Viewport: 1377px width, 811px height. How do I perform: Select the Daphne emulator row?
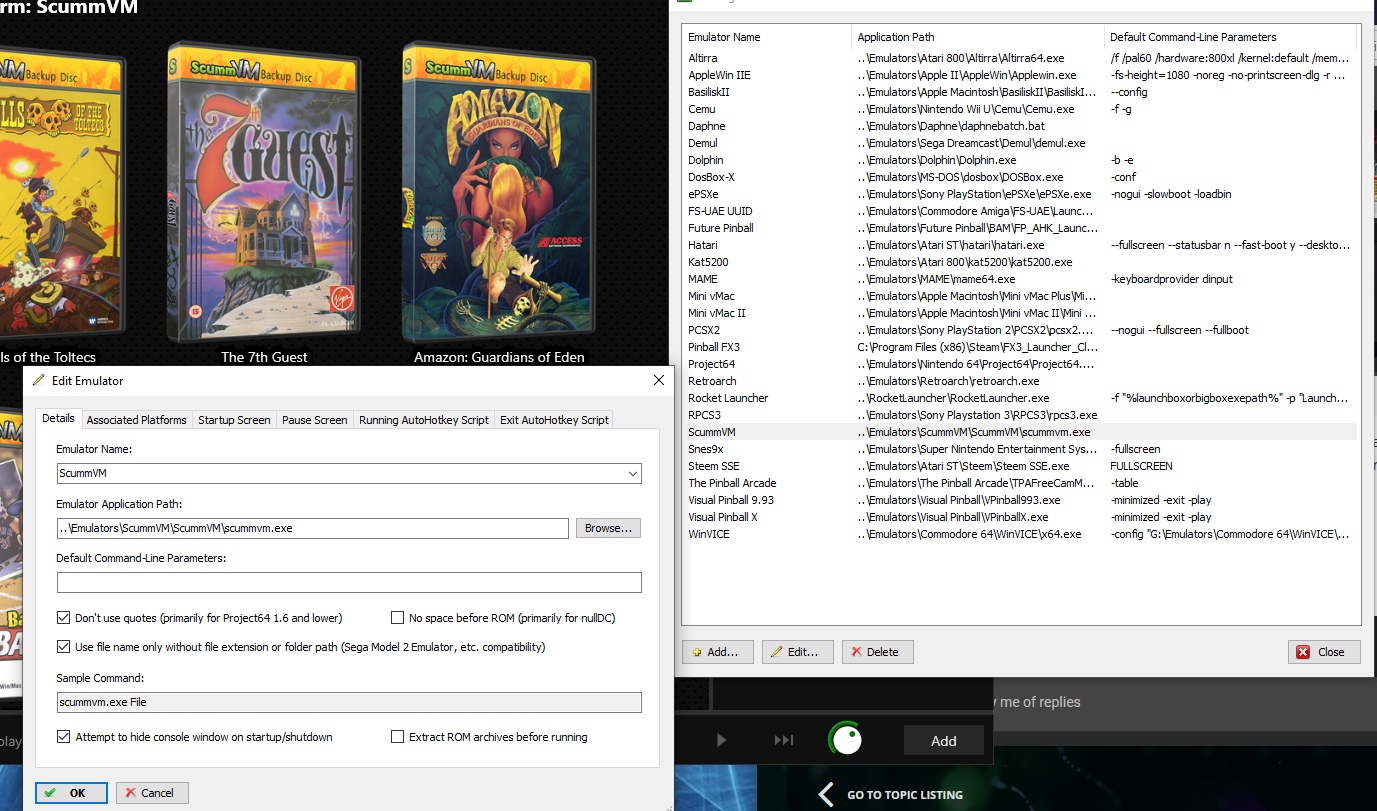pos(1020,126)
